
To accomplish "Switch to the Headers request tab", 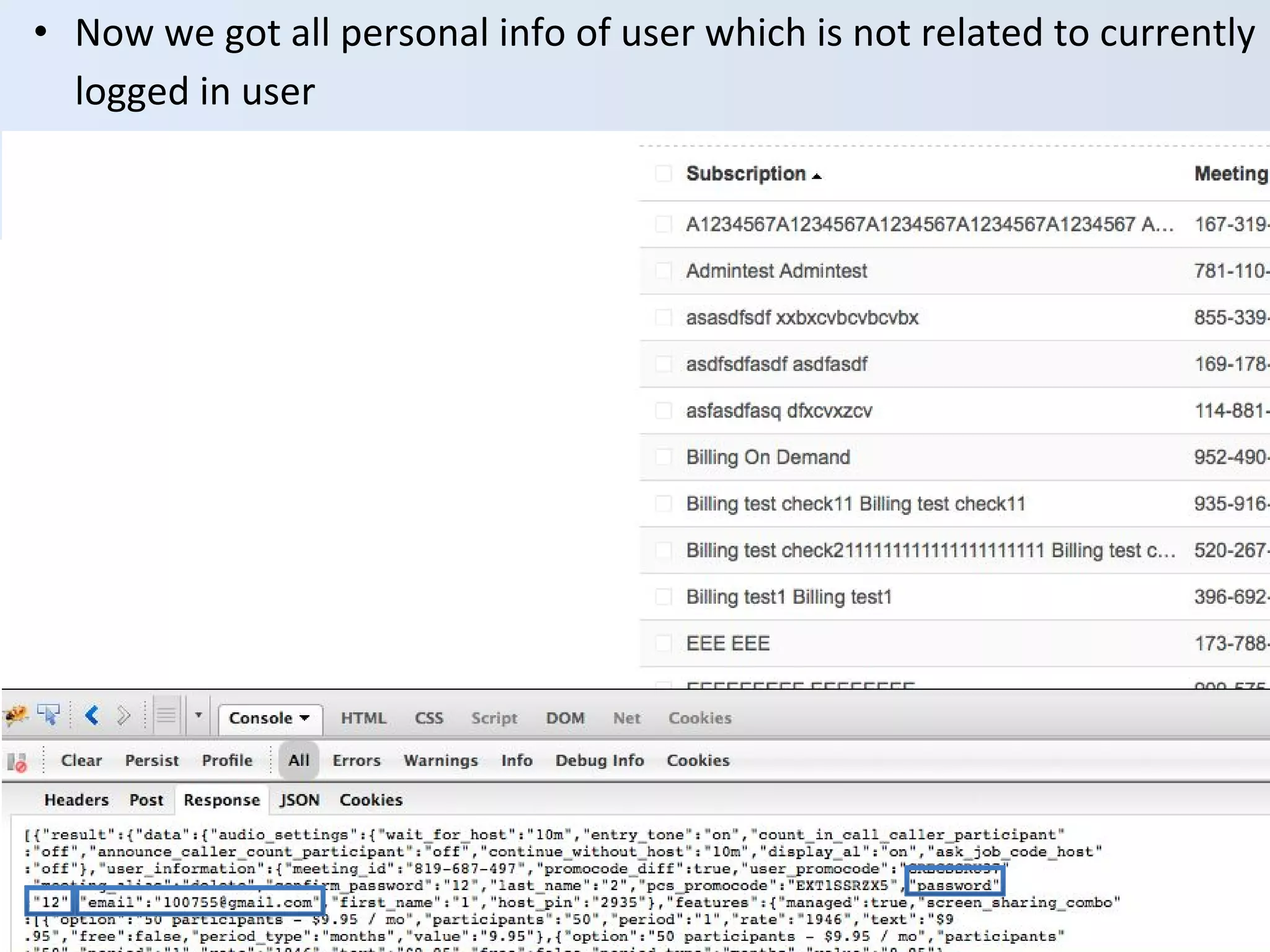I will coord(76,800).
